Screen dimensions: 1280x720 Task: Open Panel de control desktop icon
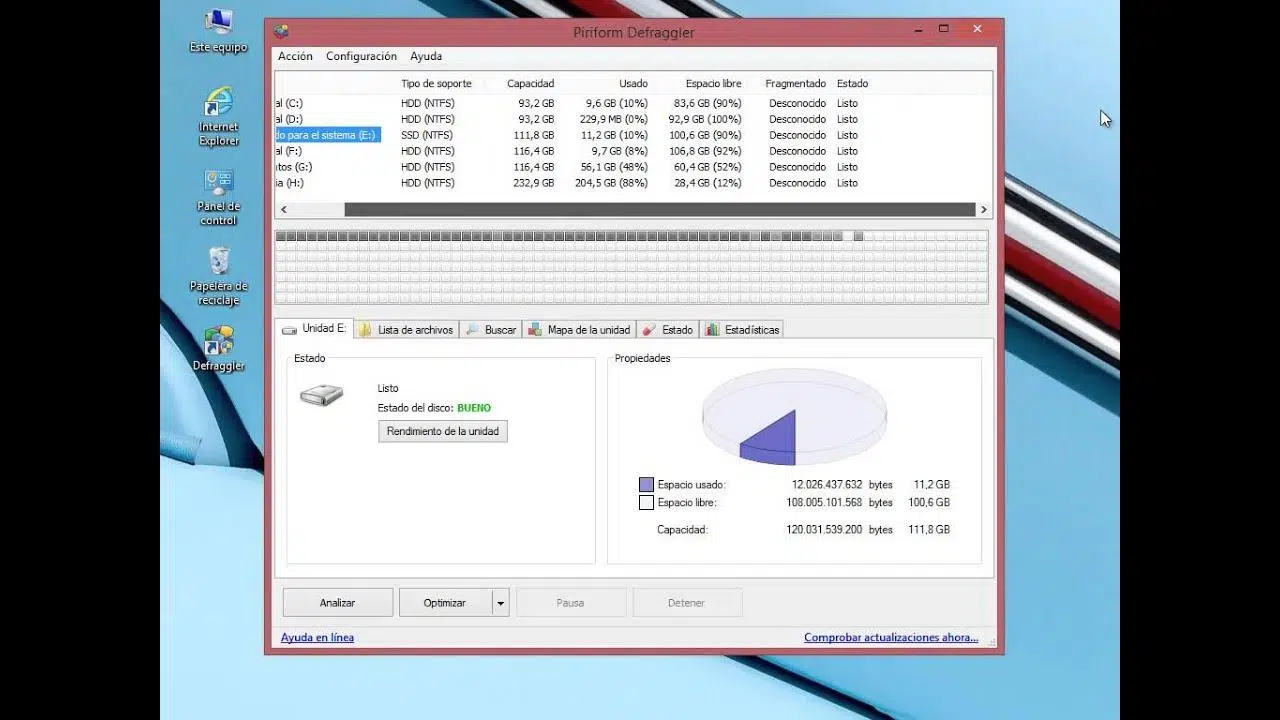coord(218,184)
